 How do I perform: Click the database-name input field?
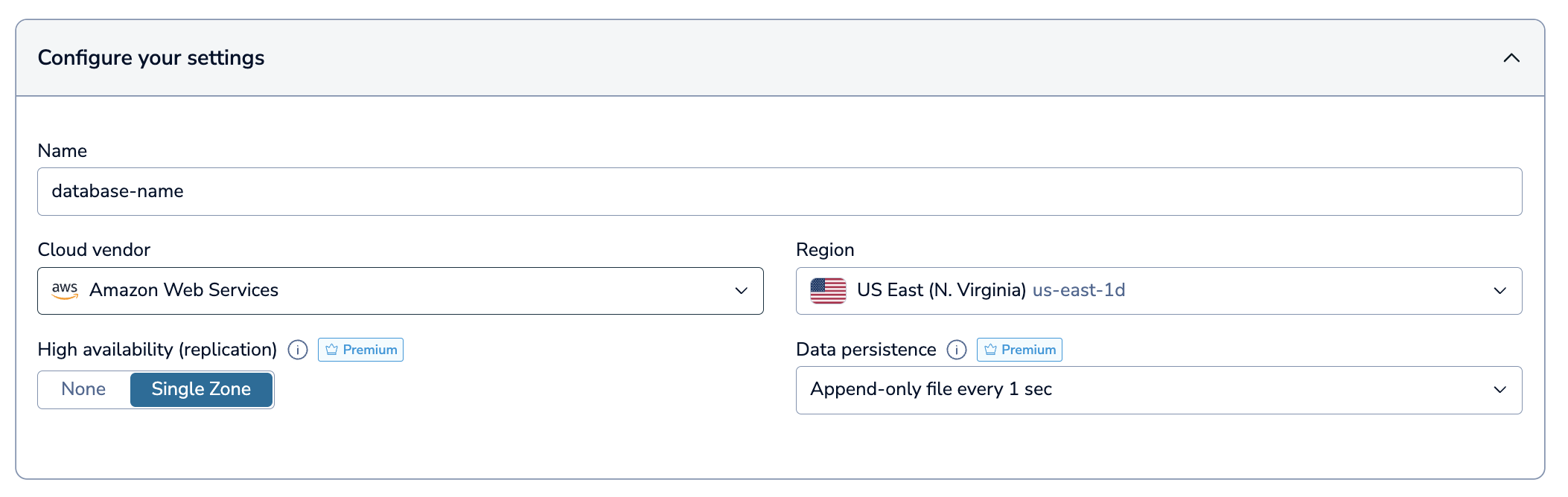tap(779, 191)
